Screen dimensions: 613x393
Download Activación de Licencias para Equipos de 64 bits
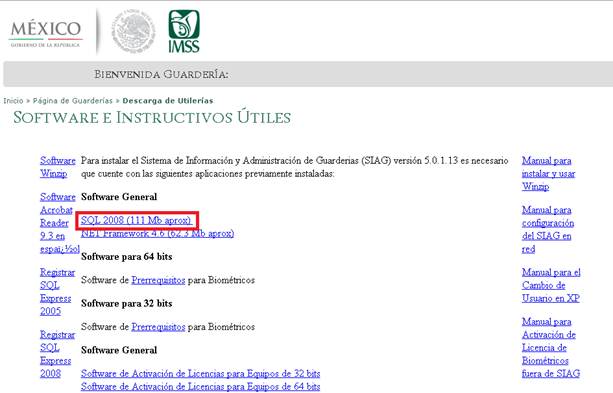[201, 387]
